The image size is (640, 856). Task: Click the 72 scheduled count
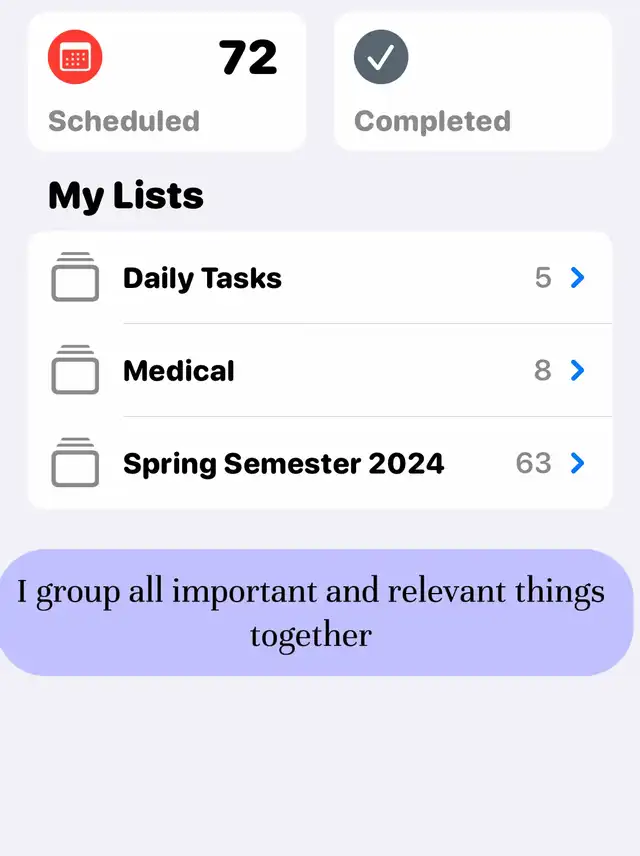coord(248,57)
